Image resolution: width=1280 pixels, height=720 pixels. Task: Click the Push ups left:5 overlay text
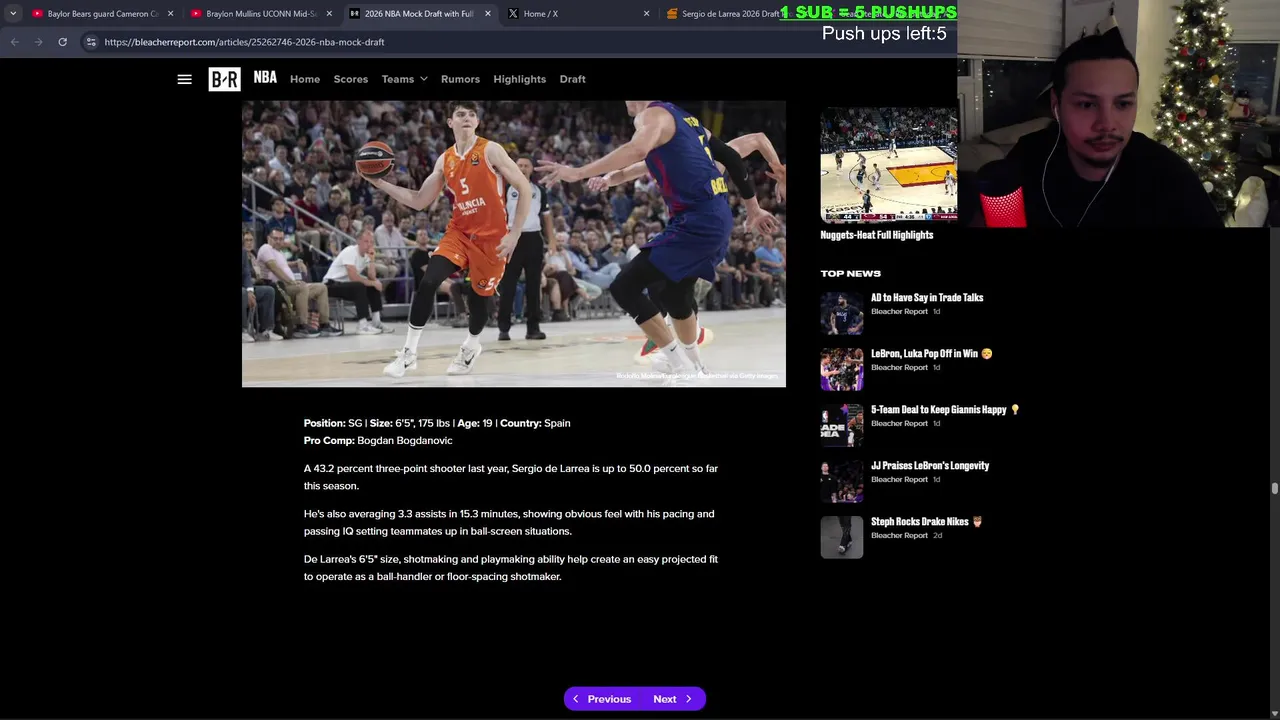click(x=884, y=33)
